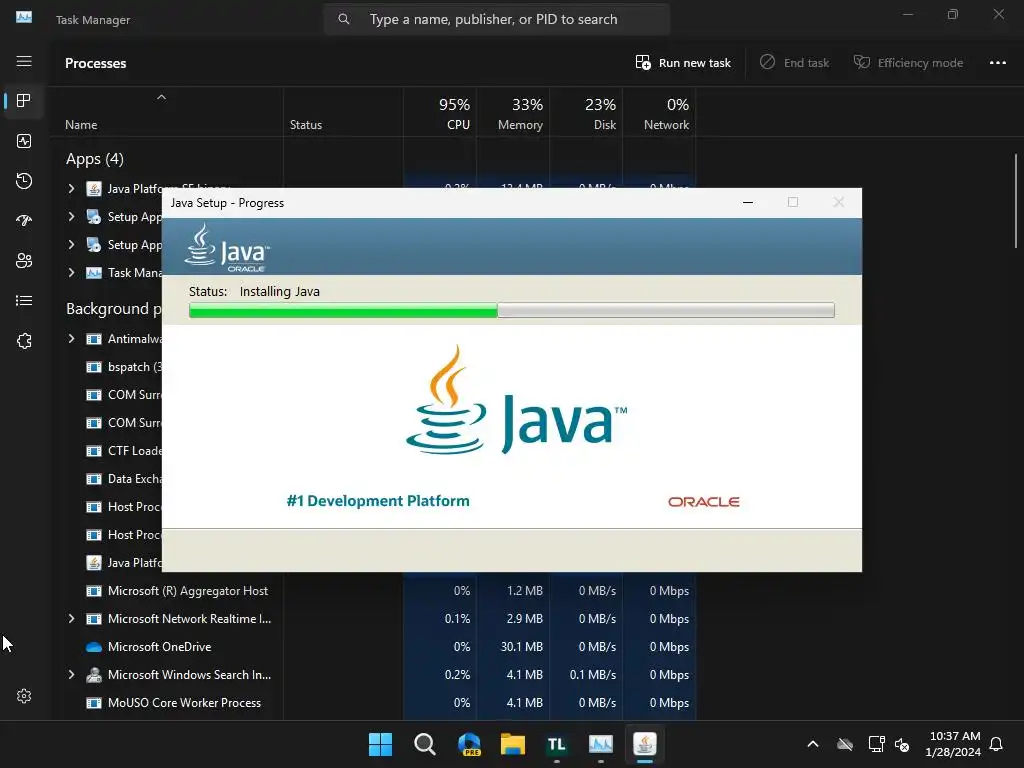Click the muted volume tray icon
This screenshot has height=768, width=1024.
pyautogui.click(x=902, y=744)
